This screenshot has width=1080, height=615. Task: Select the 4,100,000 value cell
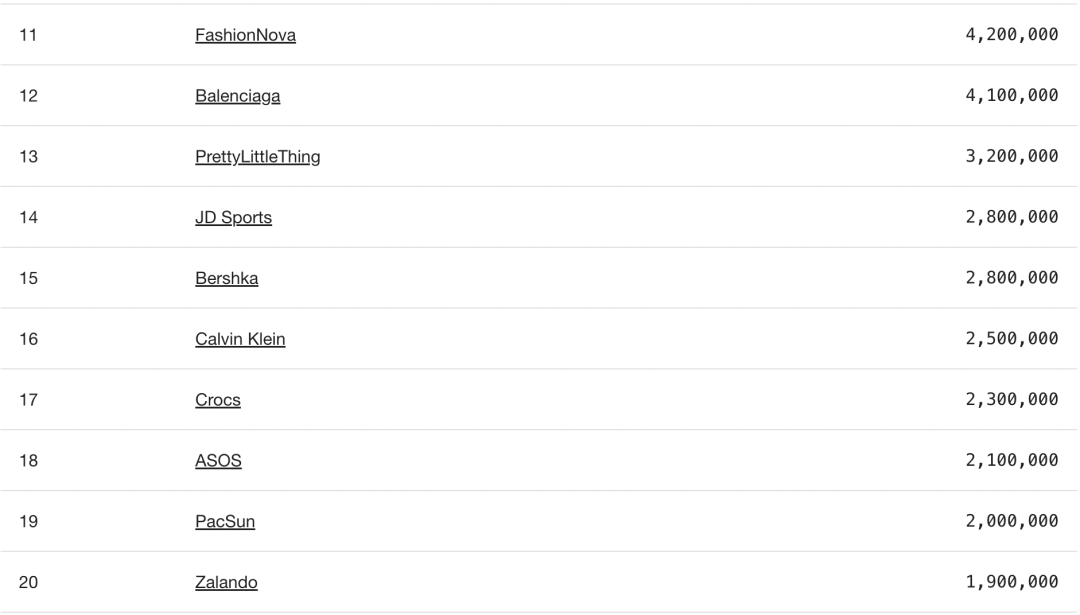pyautogui.click(x=1012, y=95)
